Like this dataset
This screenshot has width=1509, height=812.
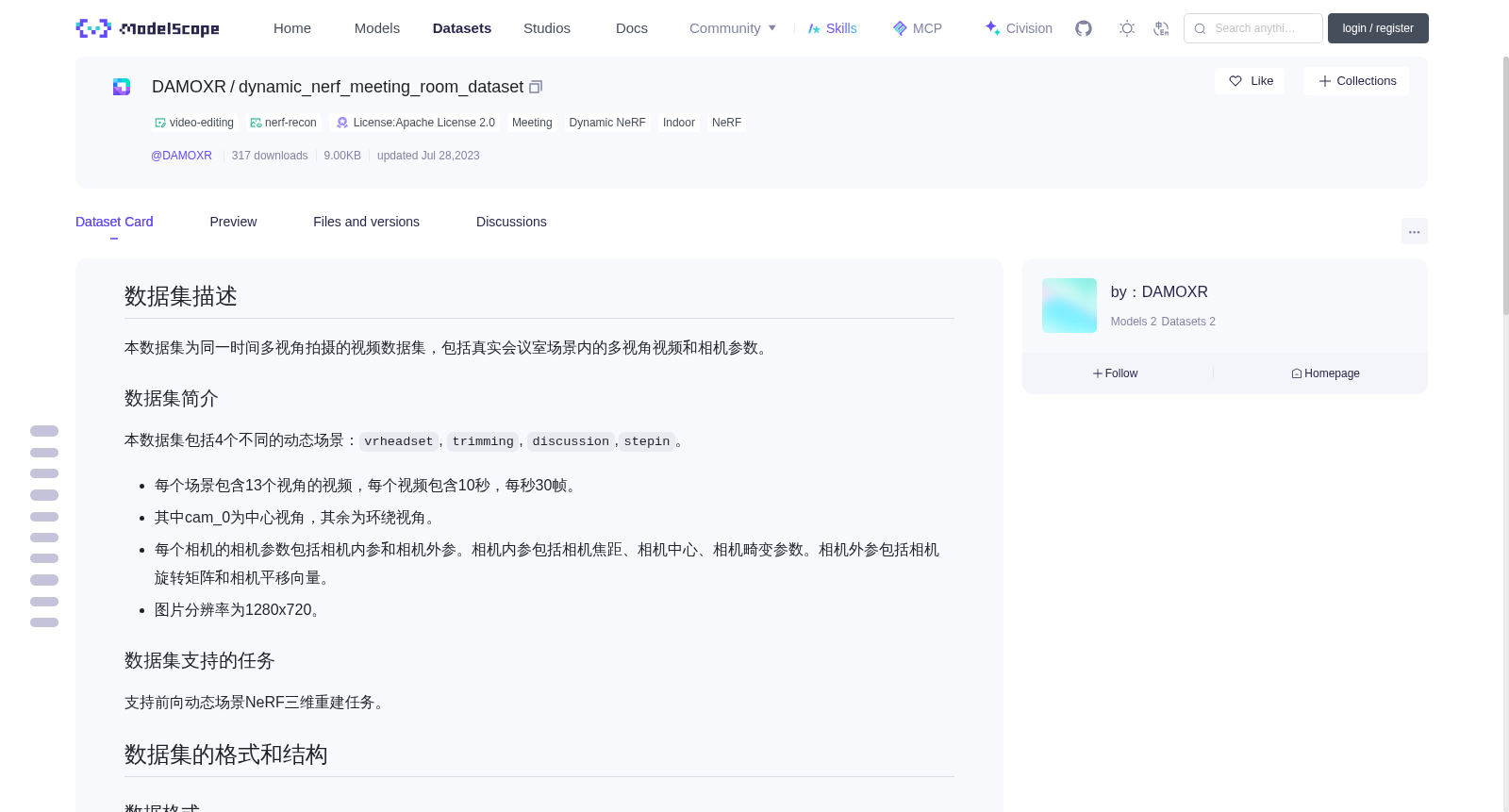click(1250, 81)
